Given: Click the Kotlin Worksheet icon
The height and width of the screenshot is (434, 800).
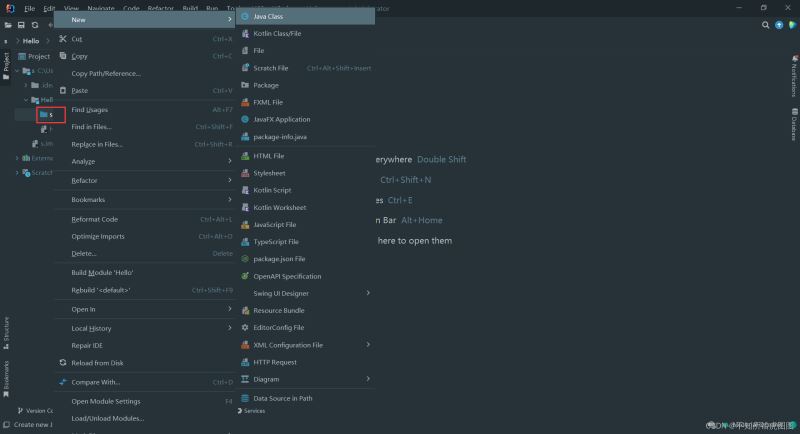Looking at the screenshot, I should click(x=245, y=208).
